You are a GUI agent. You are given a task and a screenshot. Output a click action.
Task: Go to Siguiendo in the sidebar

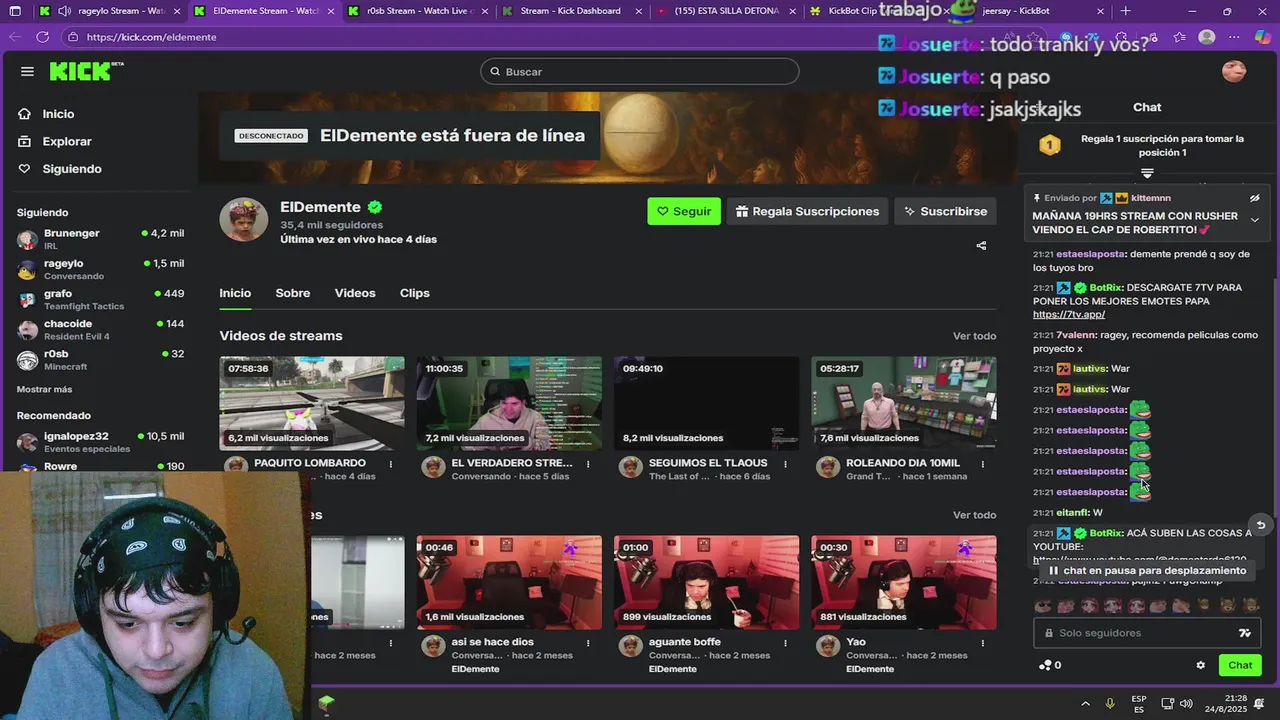(x=72, y=169)
